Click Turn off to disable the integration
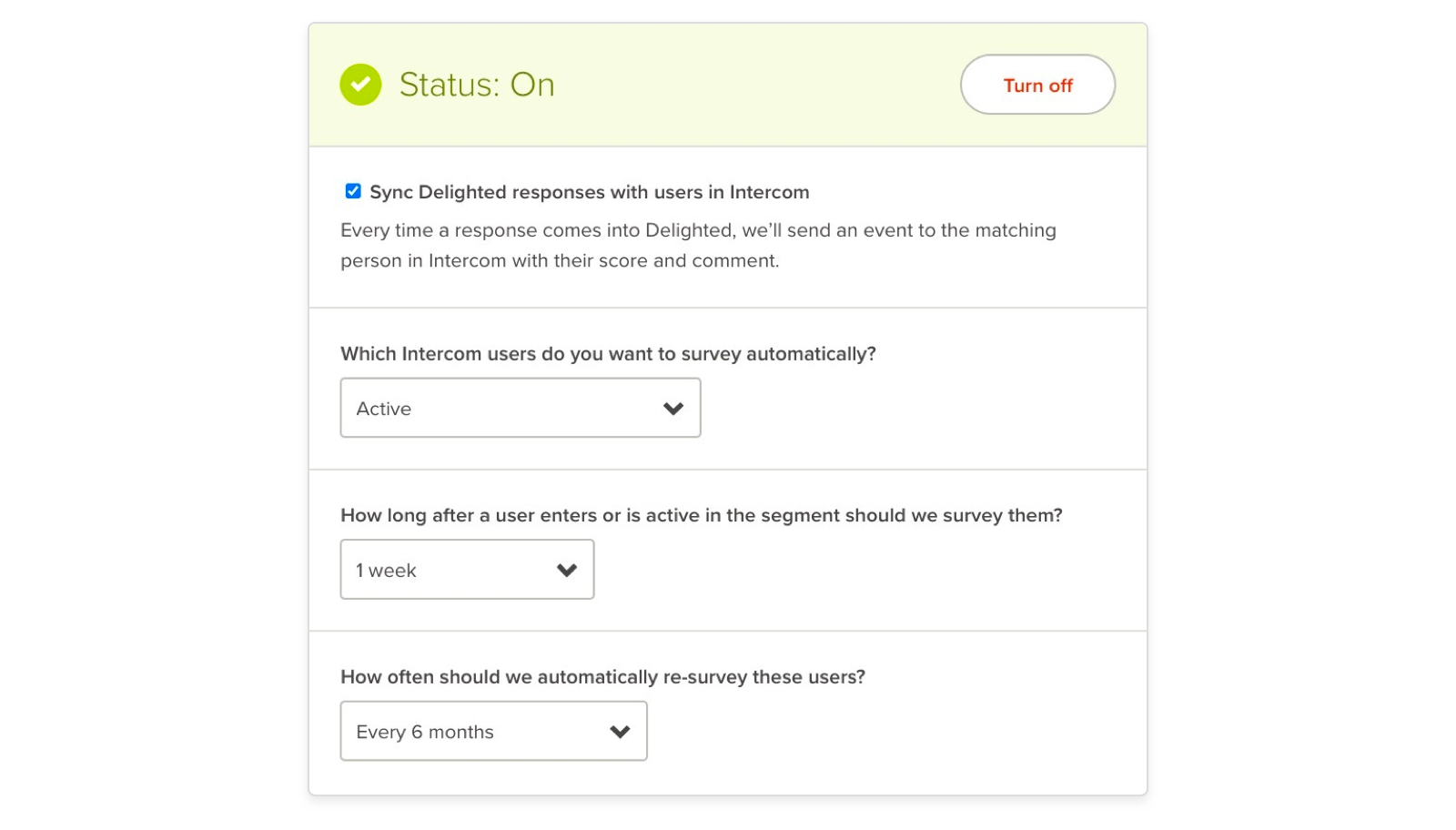Viewport: 1456px width, 830px height. 1037,85
